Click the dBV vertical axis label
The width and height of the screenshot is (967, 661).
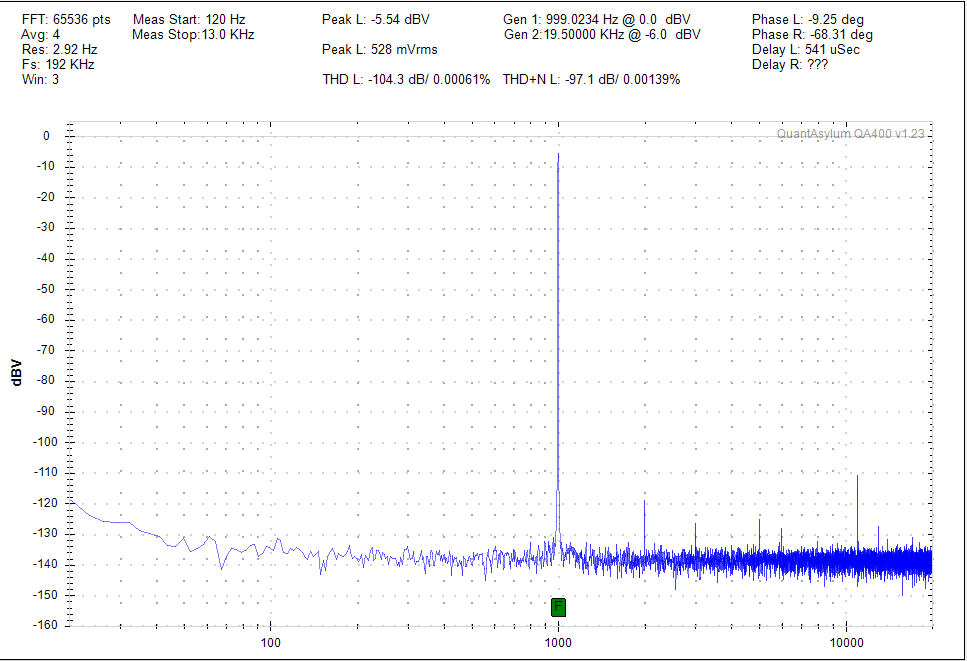[17, 372]
